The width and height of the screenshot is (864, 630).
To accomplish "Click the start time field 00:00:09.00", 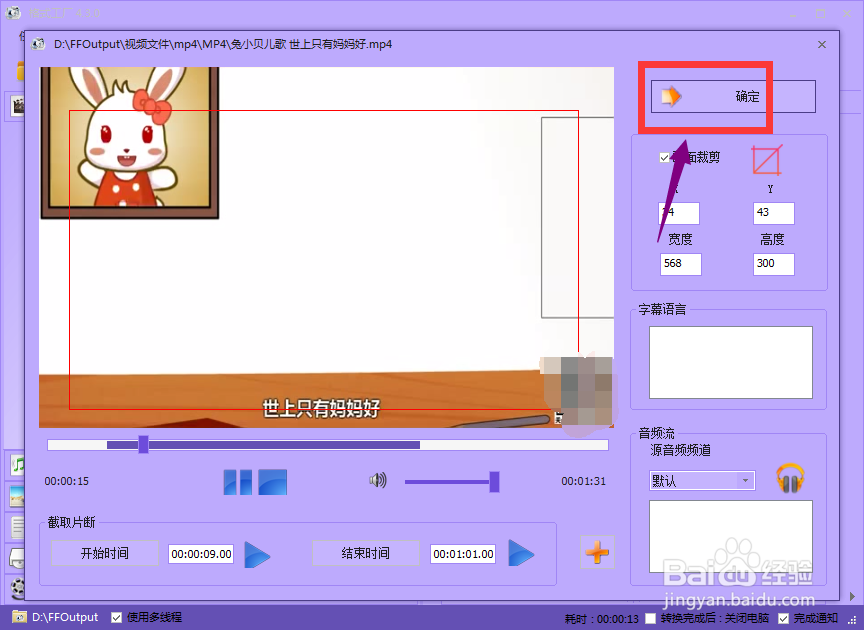I will pyautogui.click(x=201, y=554).
